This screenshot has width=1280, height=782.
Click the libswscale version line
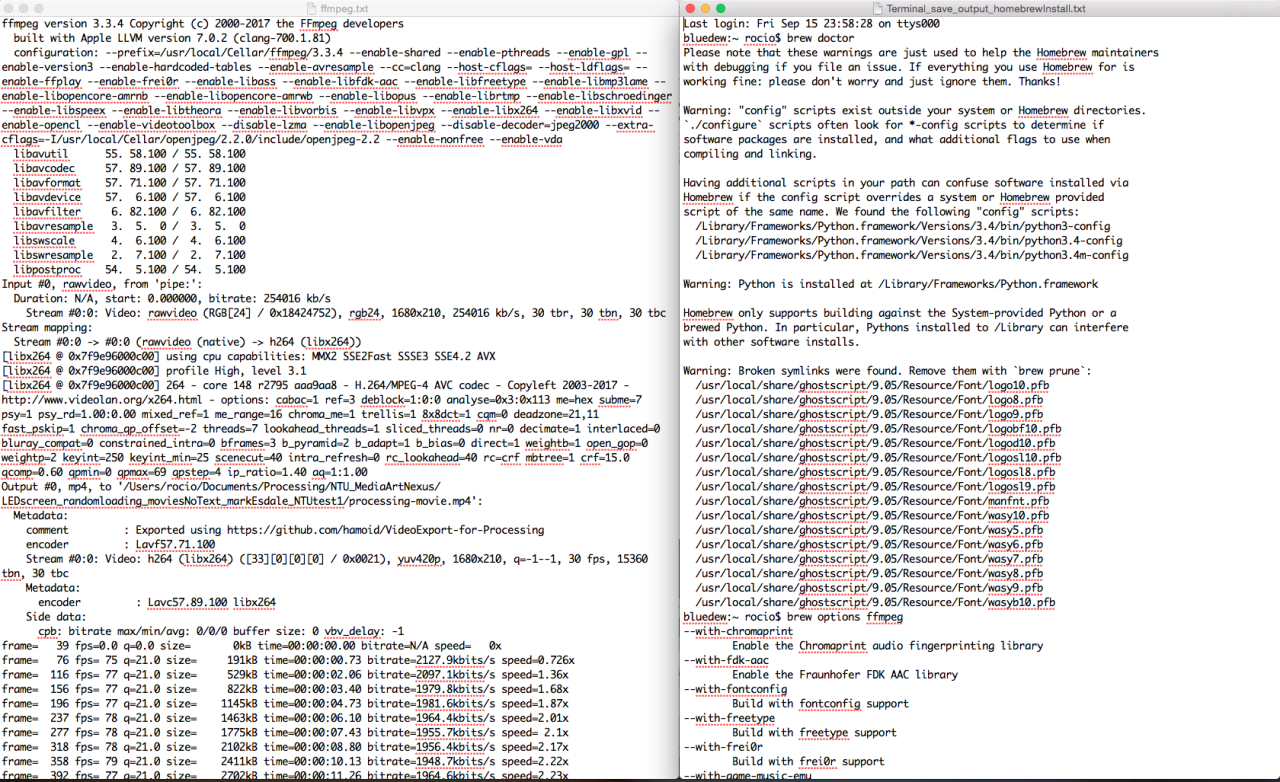[129, 240]
